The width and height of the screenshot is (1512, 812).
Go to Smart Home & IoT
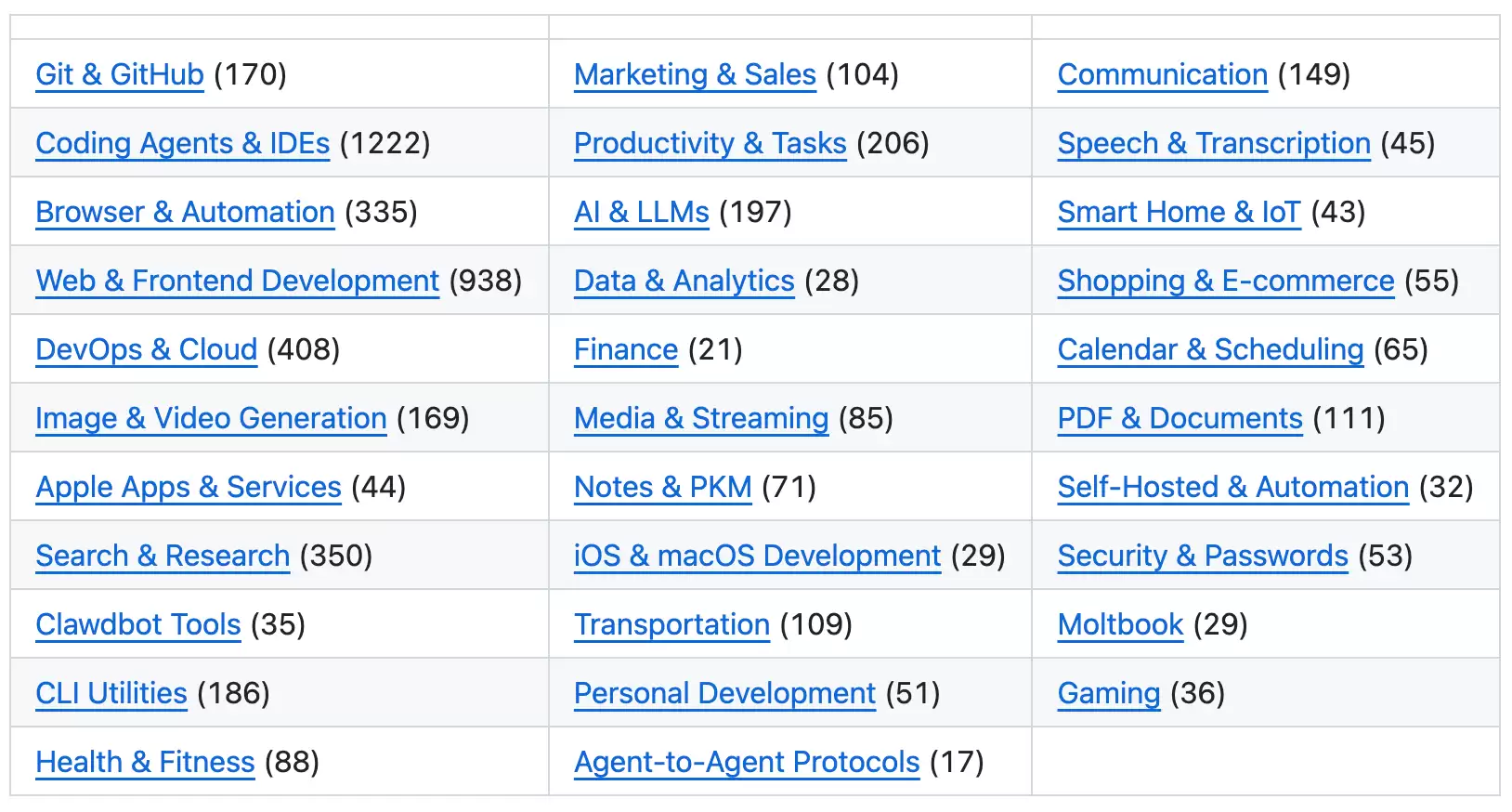tap(1179, 212)
